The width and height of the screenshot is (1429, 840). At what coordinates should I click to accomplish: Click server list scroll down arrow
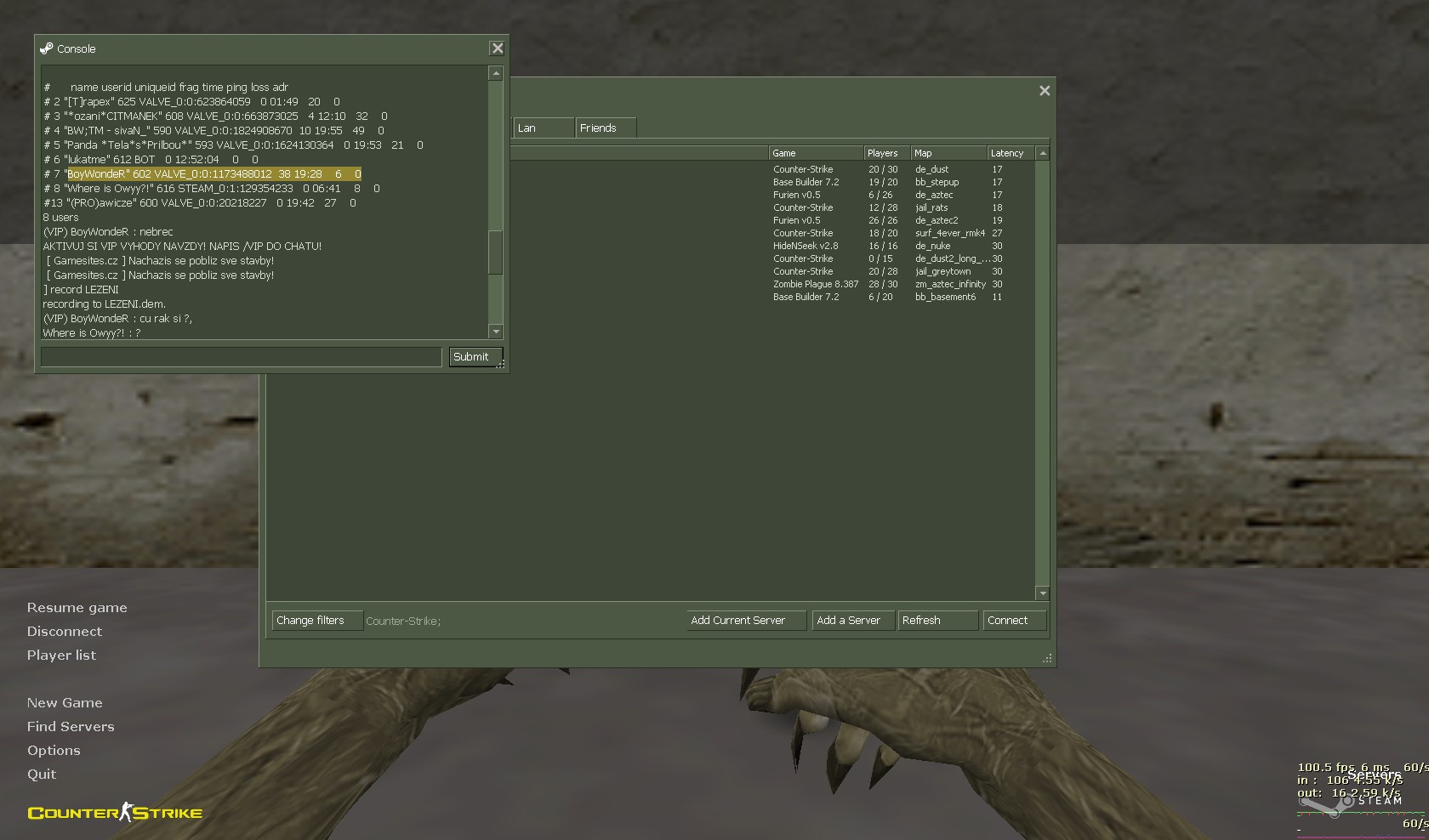click(1043, 593)
